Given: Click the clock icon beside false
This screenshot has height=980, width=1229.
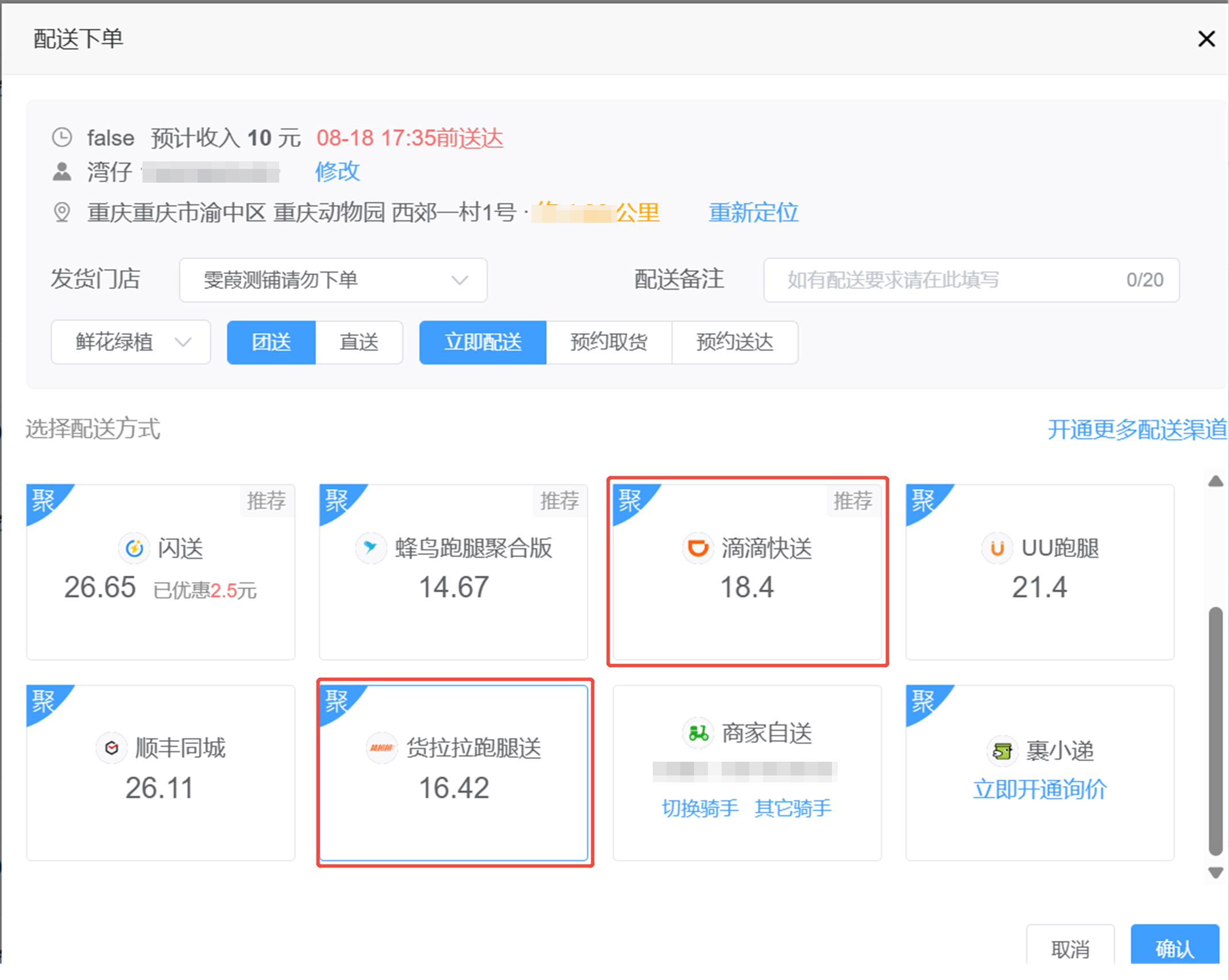Looking at the screenshot, I should coord(62,137).
